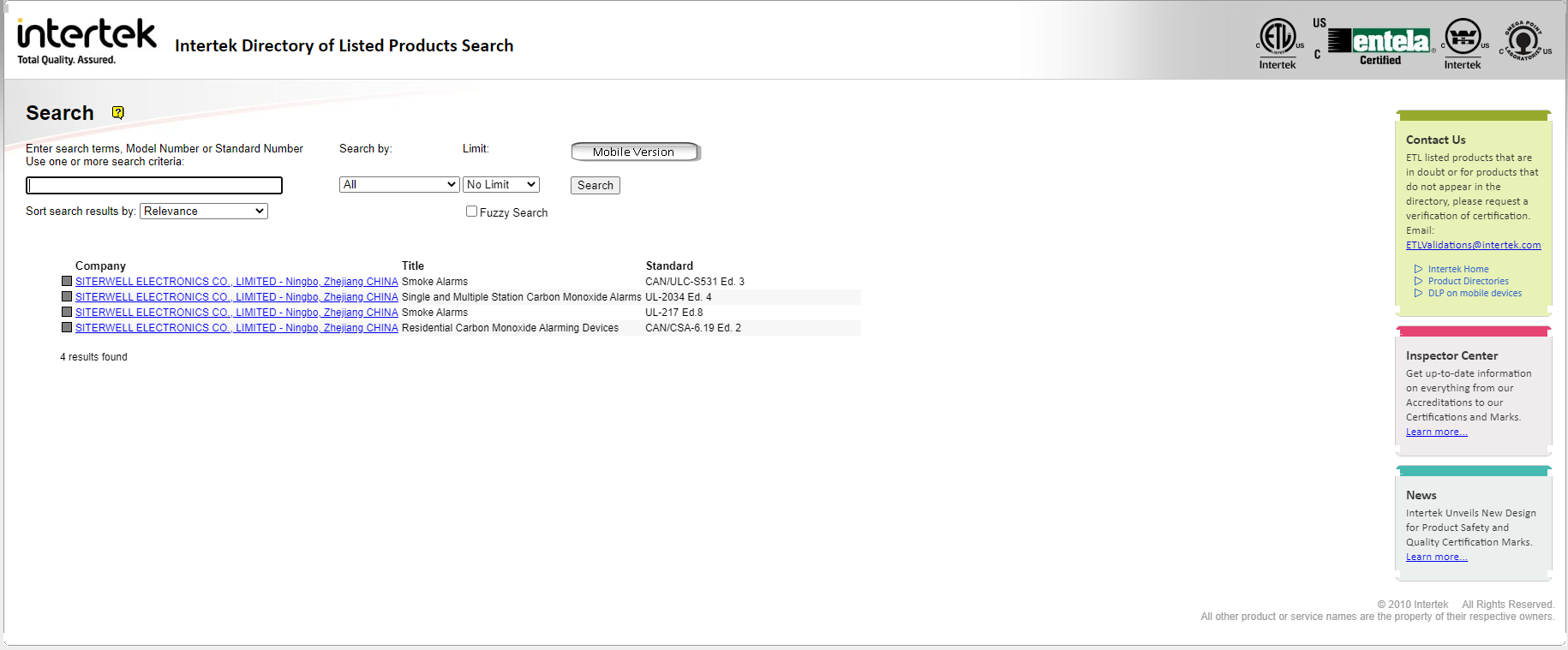The width and height of the screenshot is (1568, 650).
Task: Click Learn more in Inspector Center
Action: click(x=1436, y=432)
